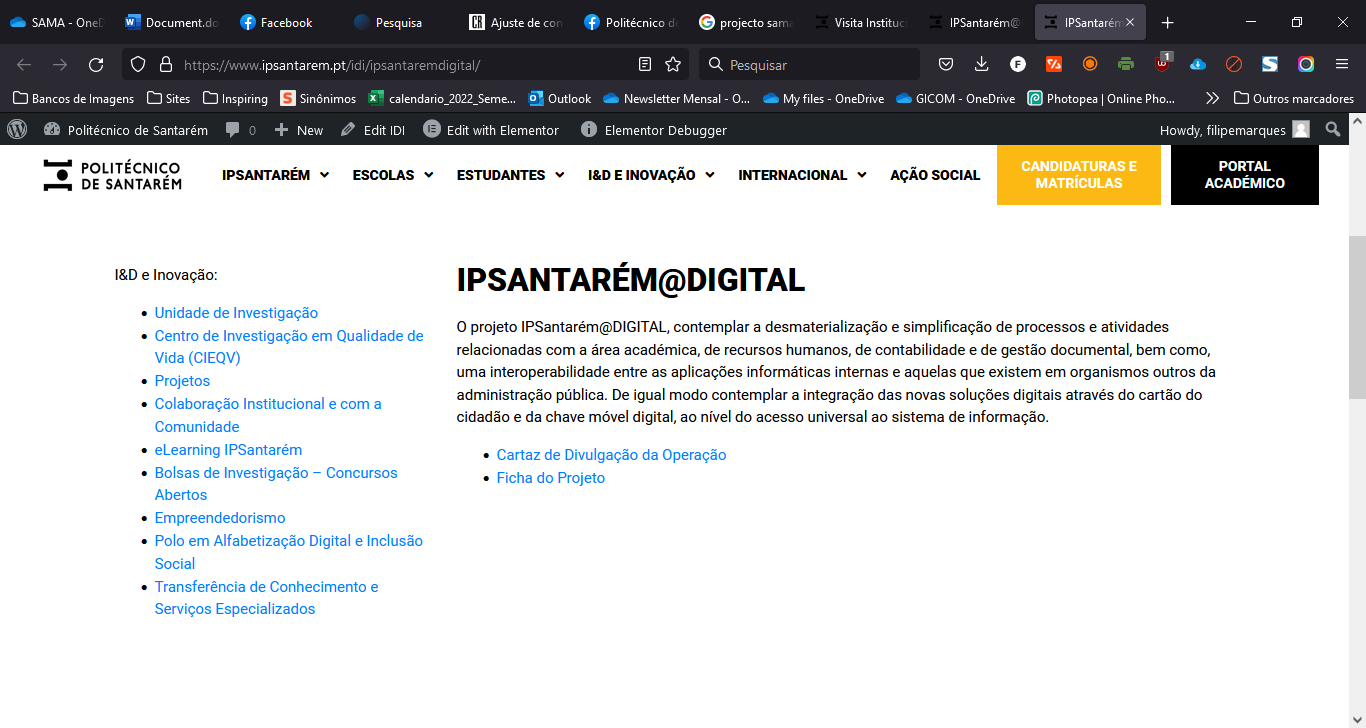Open the rainbow camera lens extension icon
This screenshot has width=1366, height=728.
click(1306, 64)
